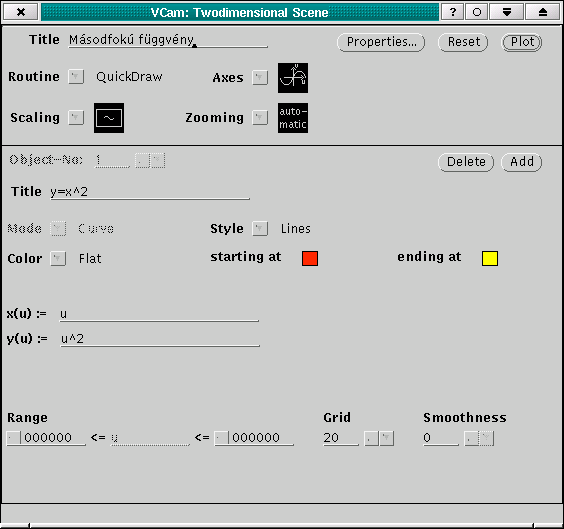Click the circle button in the title bar
The height and width of the screenshot is (529, 564).
click(477, 12)
